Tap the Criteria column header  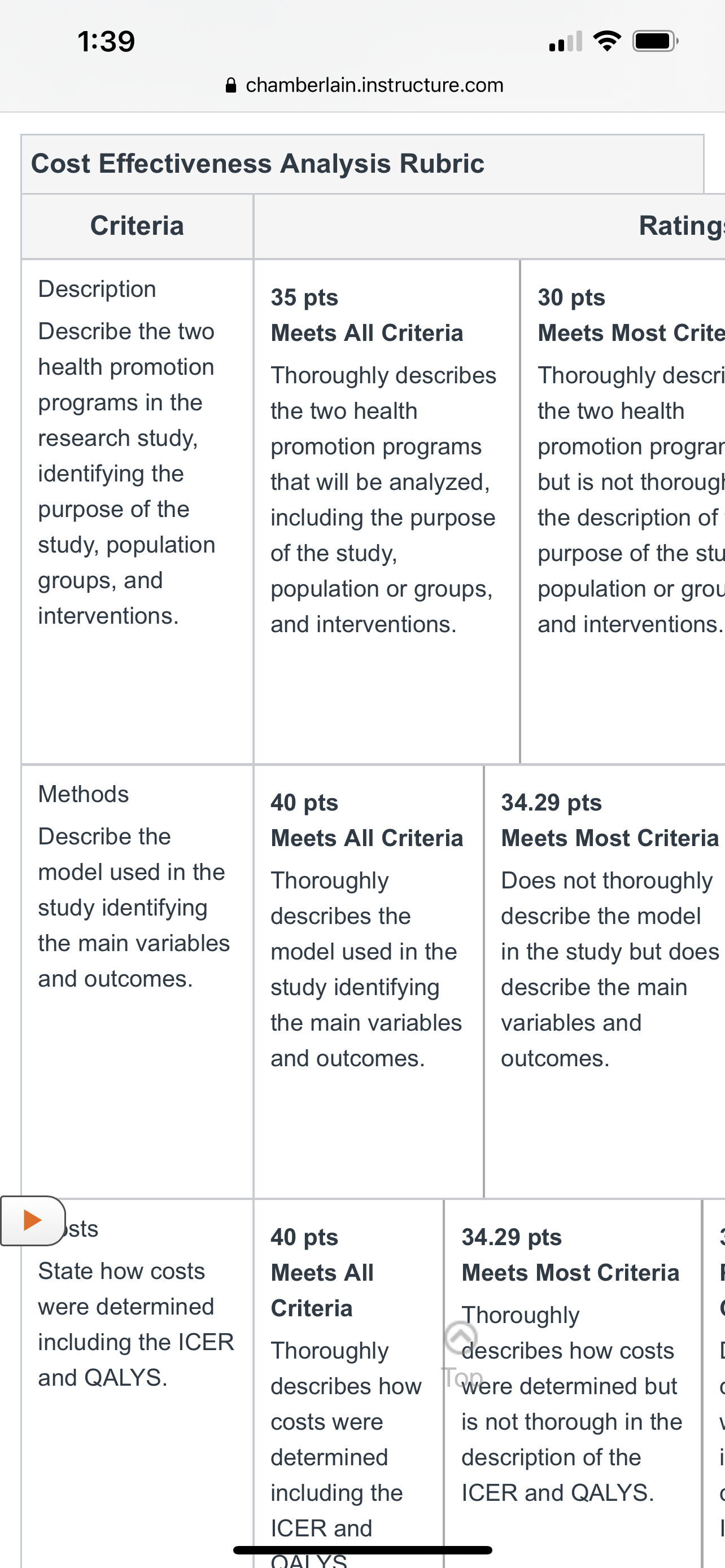(137, 226)
